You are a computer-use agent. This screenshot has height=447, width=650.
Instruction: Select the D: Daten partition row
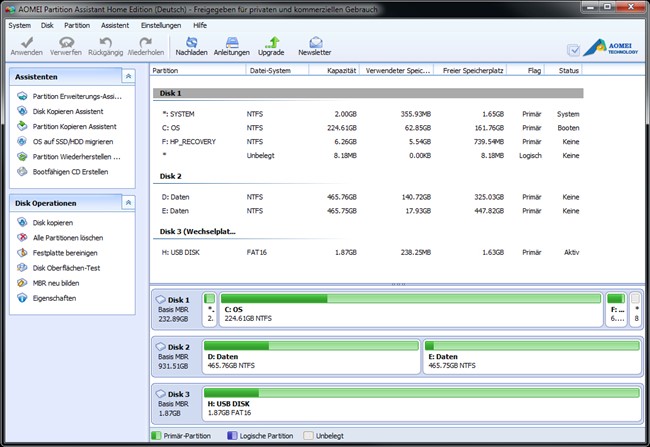click(368, 197)
